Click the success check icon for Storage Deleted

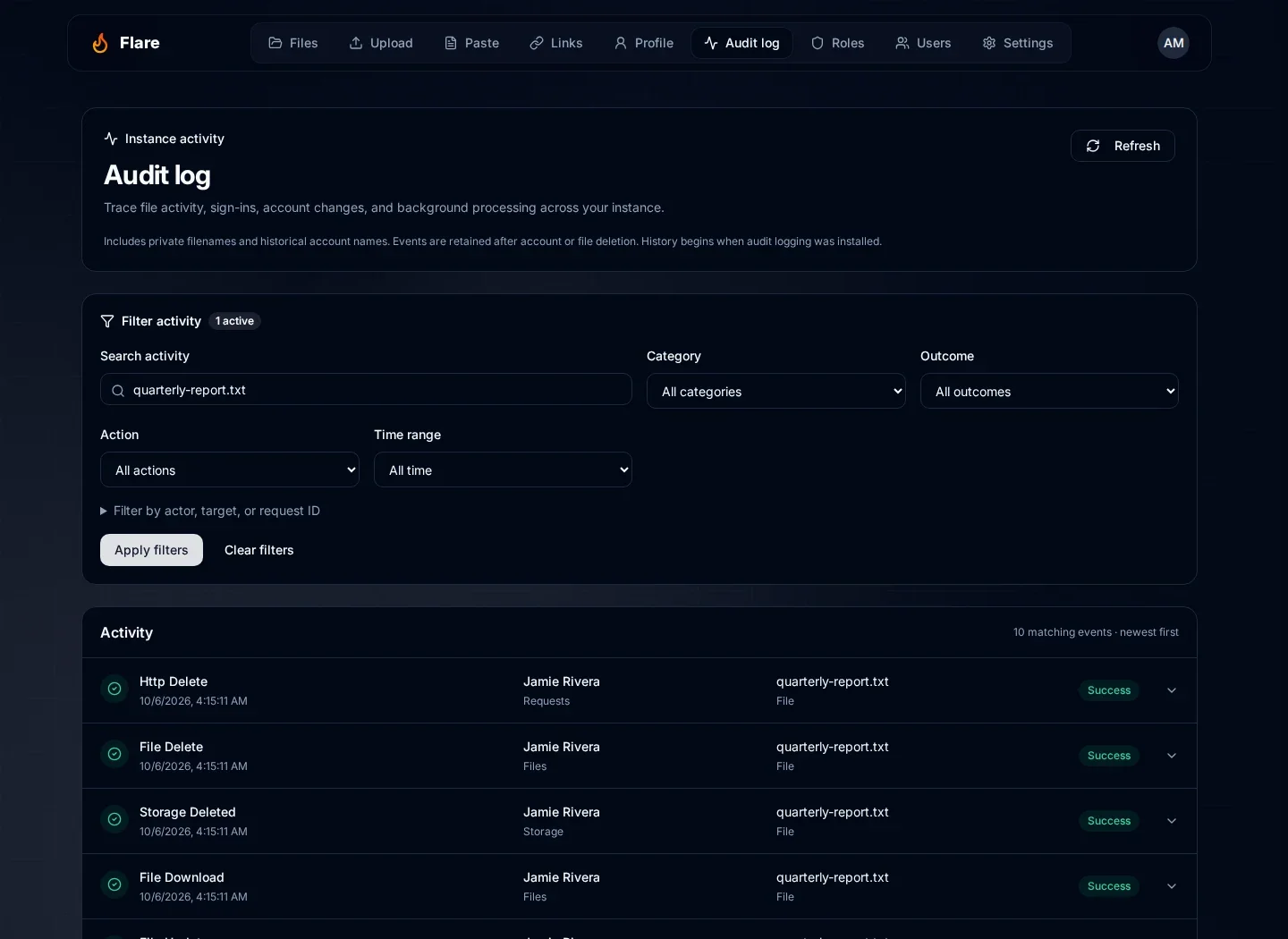click(x=114, y=819)
